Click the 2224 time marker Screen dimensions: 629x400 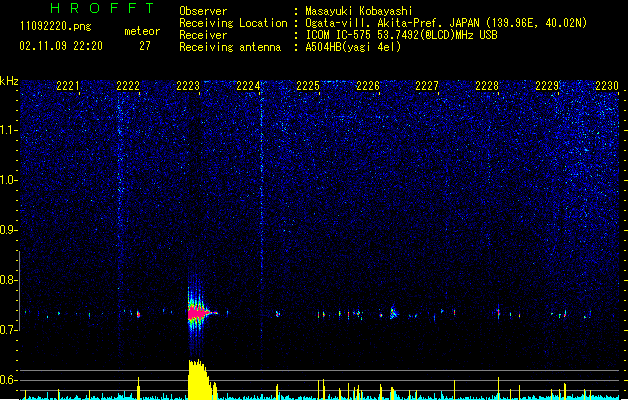click(x=248, y=86)
